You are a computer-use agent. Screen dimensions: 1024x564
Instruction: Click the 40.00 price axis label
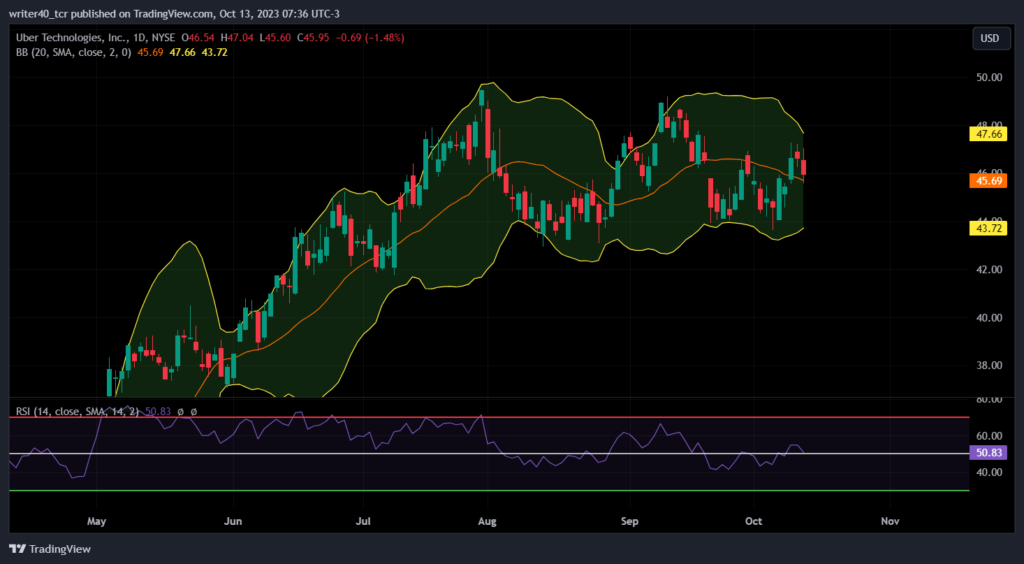tap(988, 318)
